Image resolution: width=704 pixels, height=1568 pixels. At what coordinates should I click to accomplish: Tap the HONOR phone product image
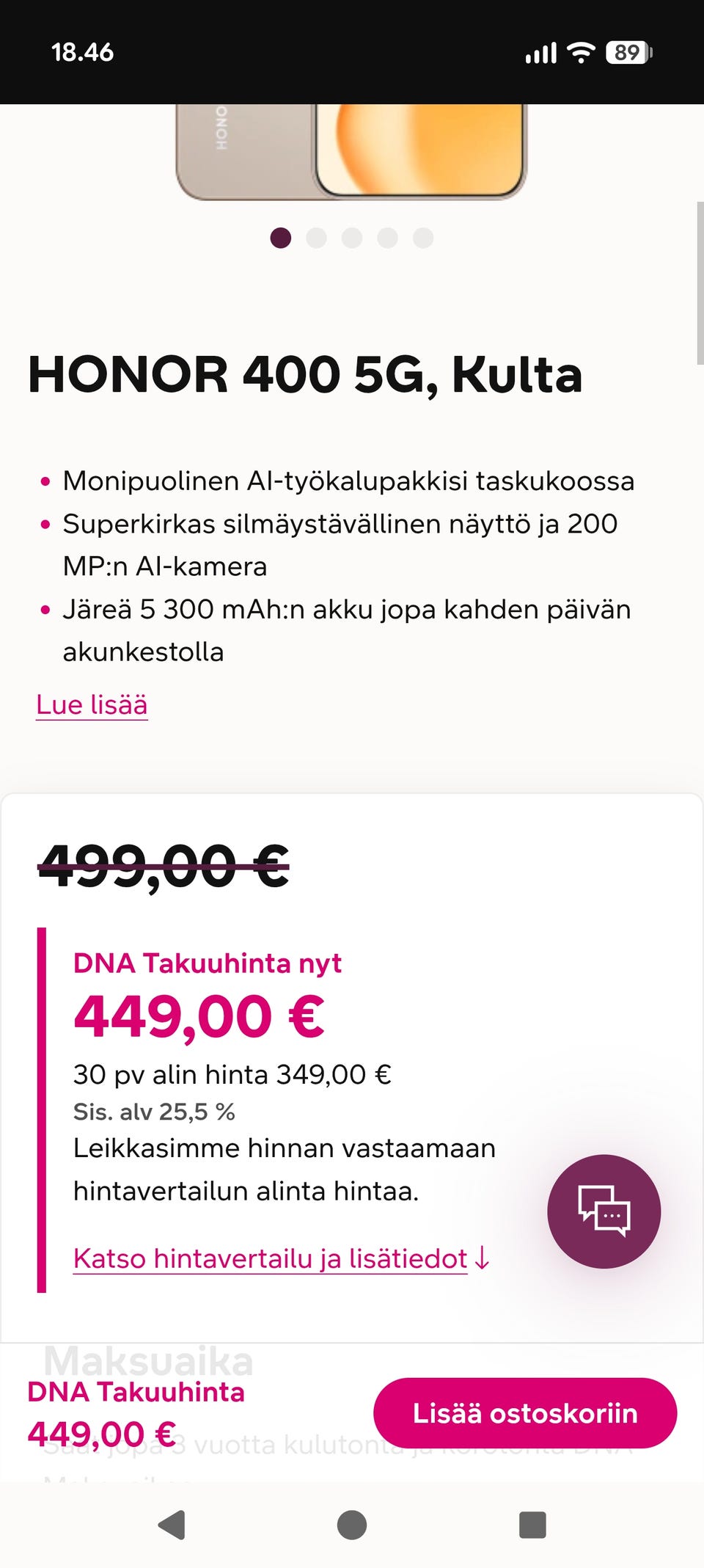pos(352,151)
